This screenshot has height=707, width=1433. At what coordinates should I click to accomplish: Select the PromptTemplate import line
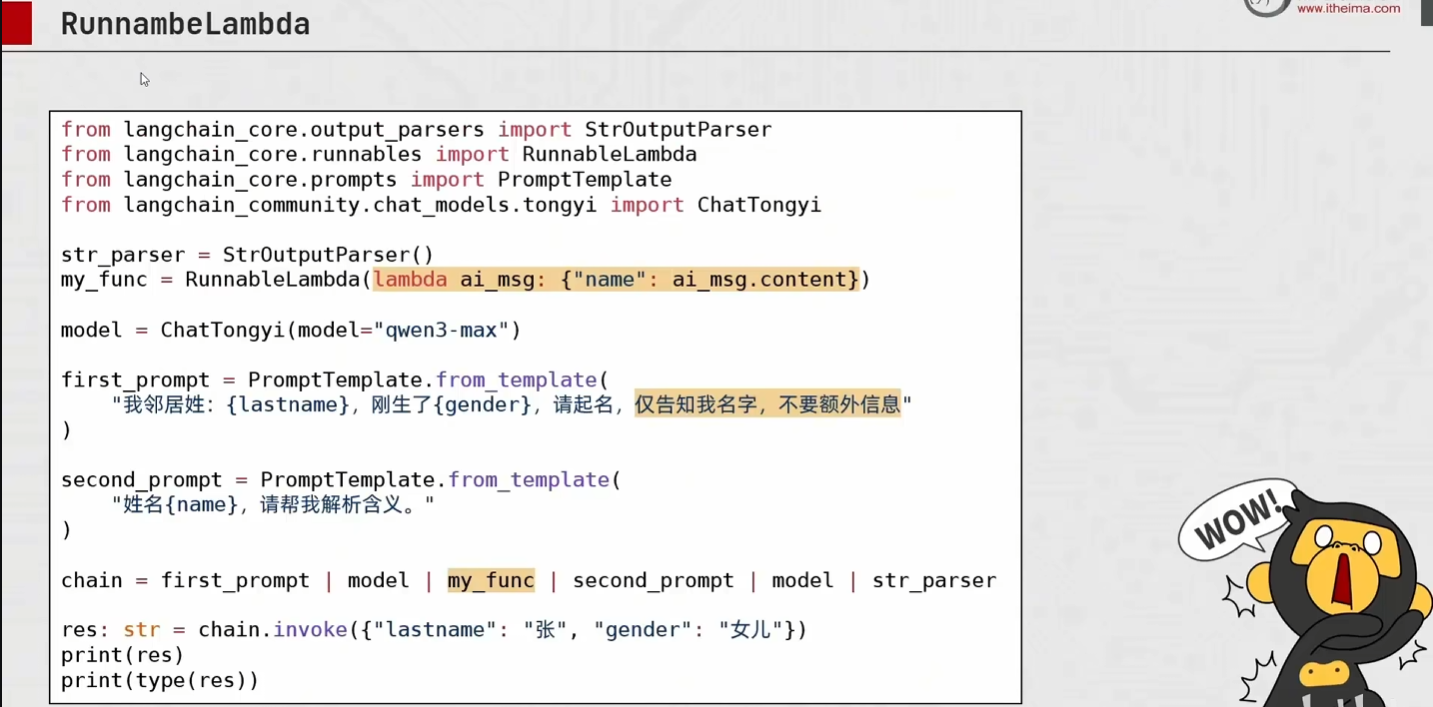coord(366,179)
